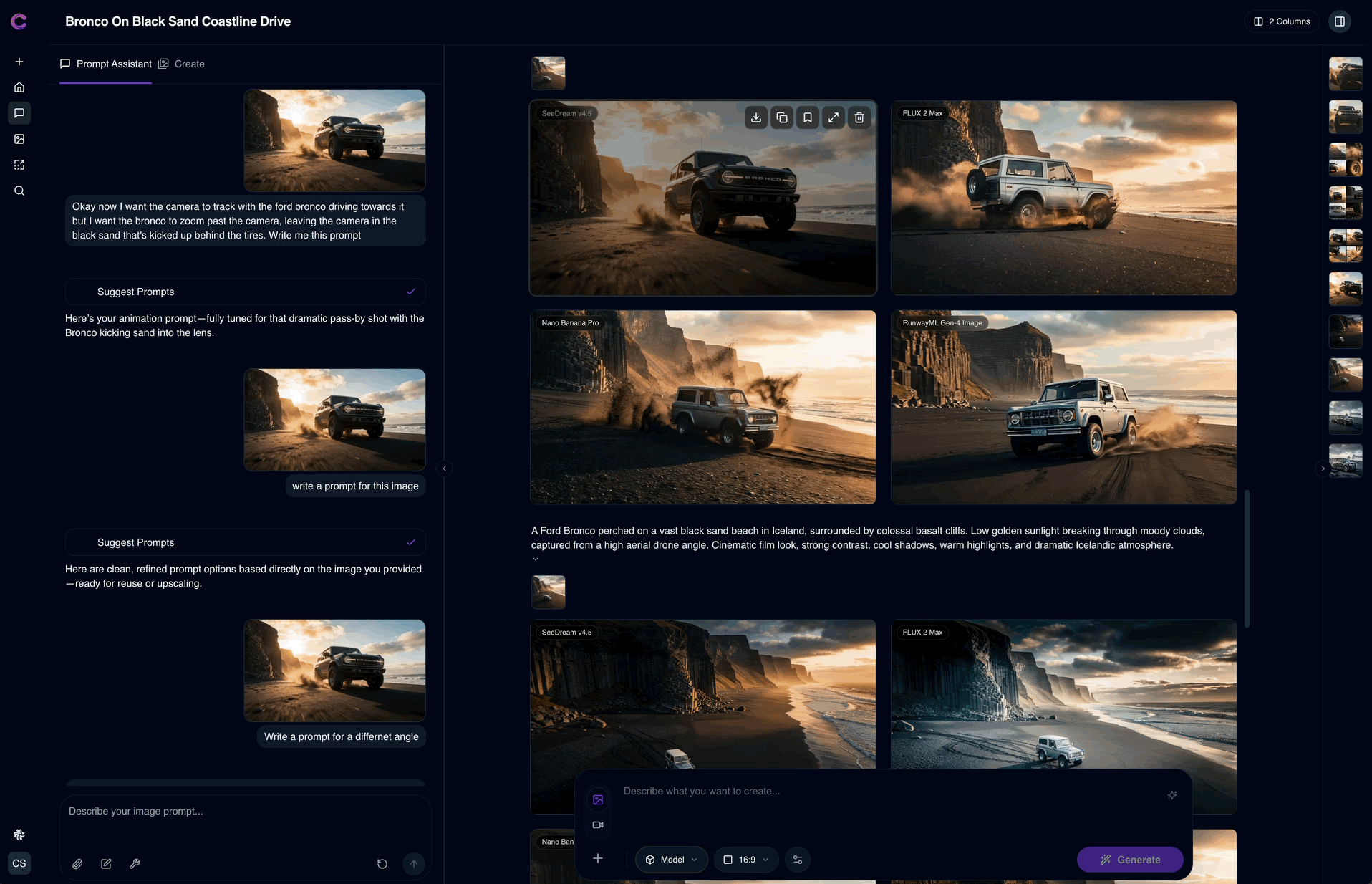This screenshot has height=884, width=1372.
Task: Click the Generate button
Action: pyautogui.click(x=1129, y=860)
